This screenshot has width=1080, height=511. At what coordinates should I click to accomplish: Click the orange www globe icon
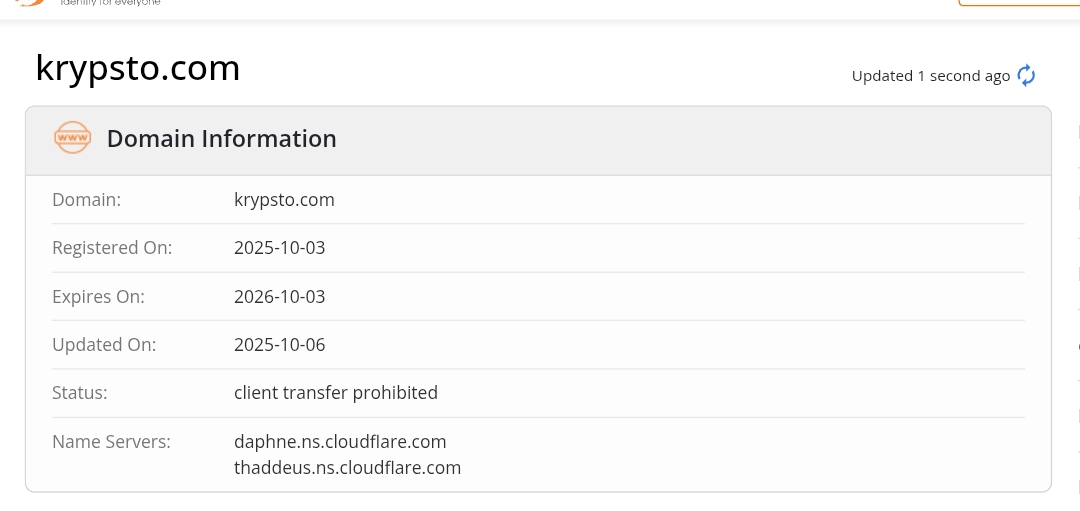click(72, 138)
